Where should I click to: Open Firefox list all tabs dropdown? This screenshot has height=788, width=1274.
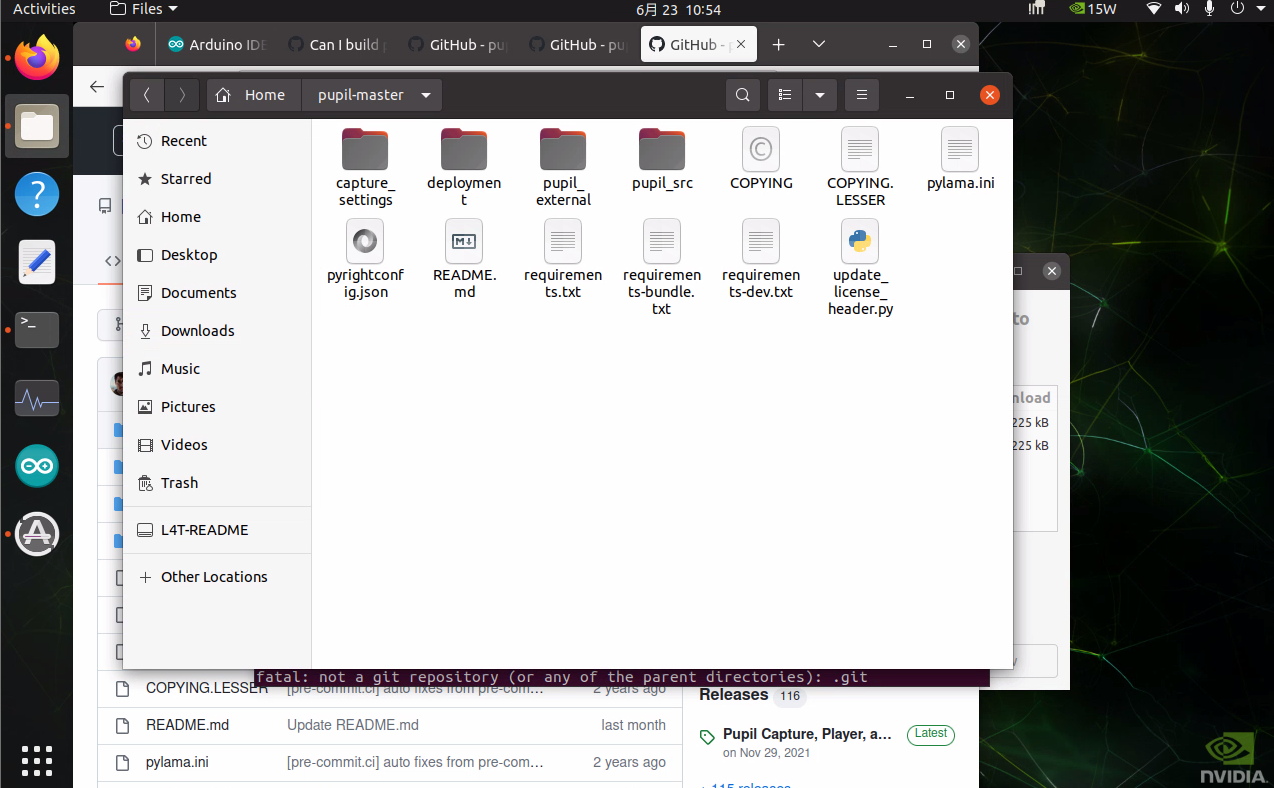click(818, 44)
